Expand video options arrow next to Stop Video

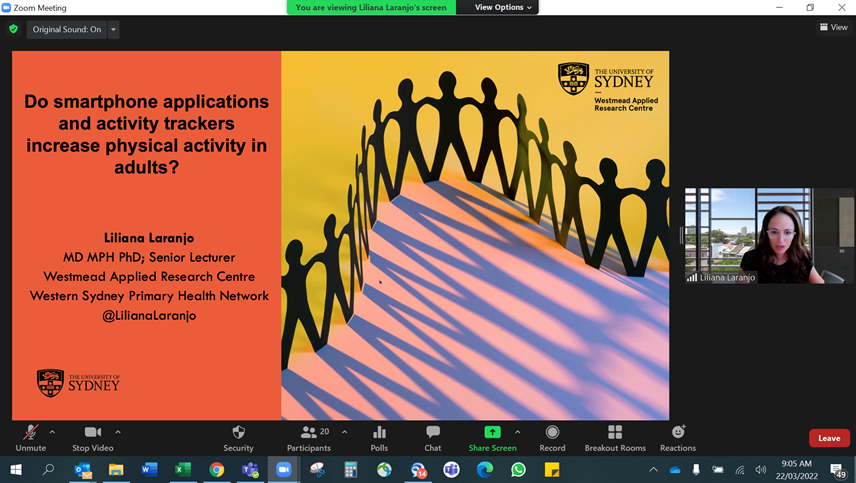pos(118,432)
